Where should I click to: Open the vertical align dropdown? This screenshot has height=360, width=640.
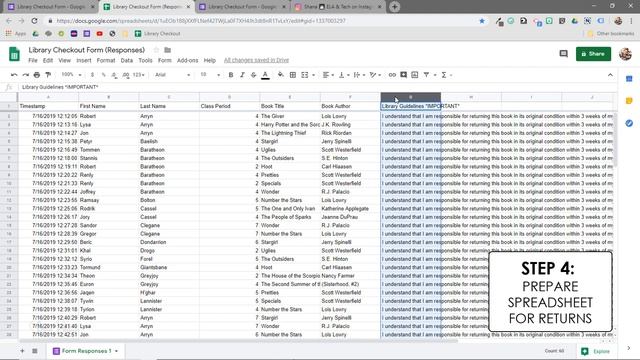(344, 75)
